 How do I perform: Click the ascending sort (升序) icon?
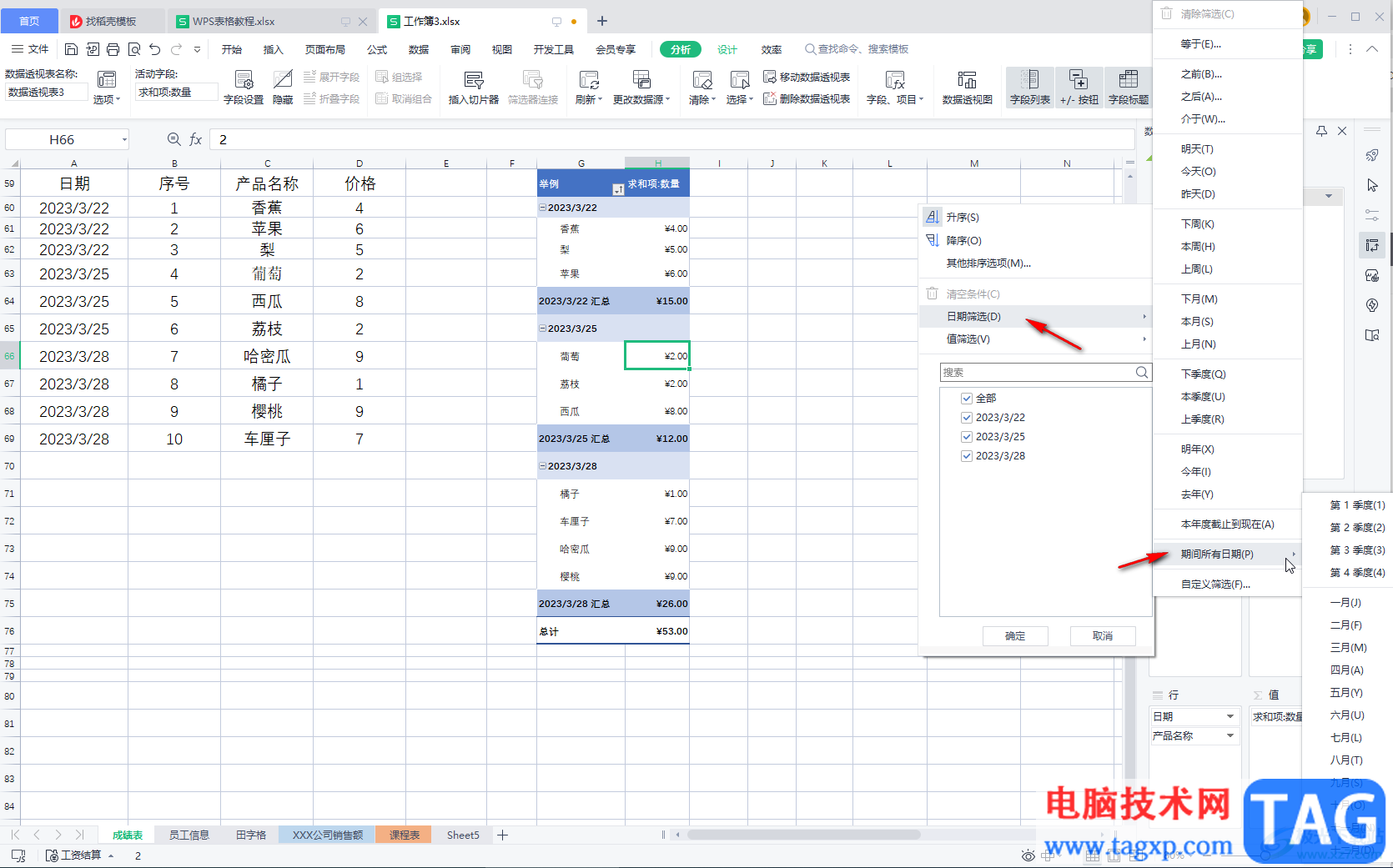(x=933, y=217)
